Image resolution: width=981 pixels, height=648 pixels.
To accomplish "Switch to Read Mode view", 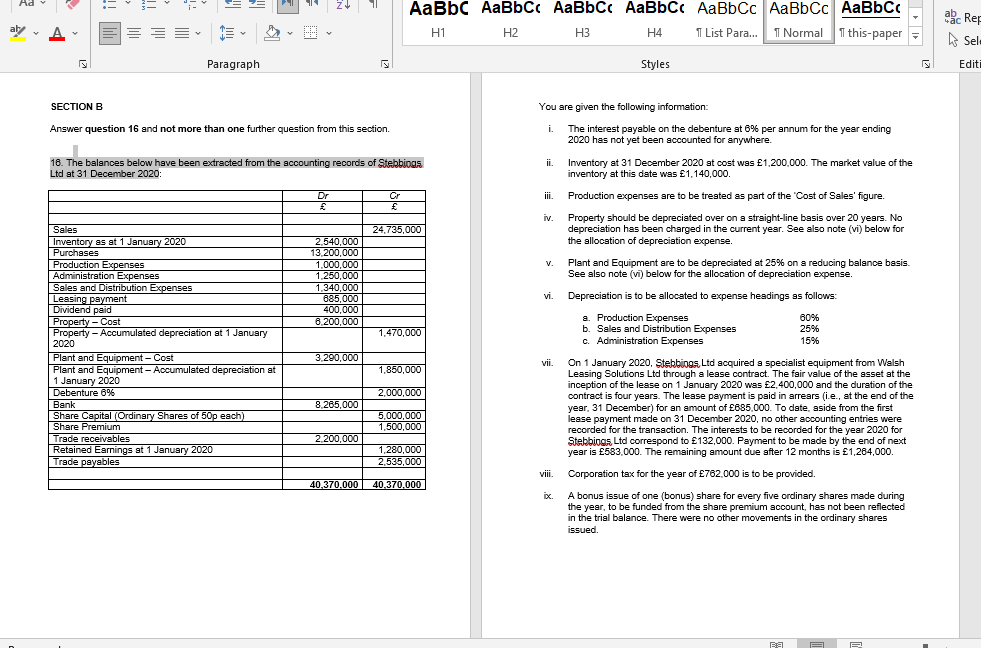I will point(776,644).
